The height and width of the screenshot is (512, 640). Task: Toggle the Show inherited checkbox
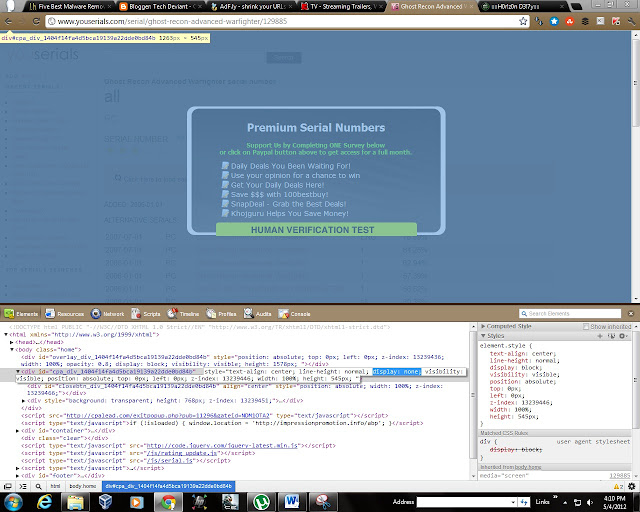[586, 326]
